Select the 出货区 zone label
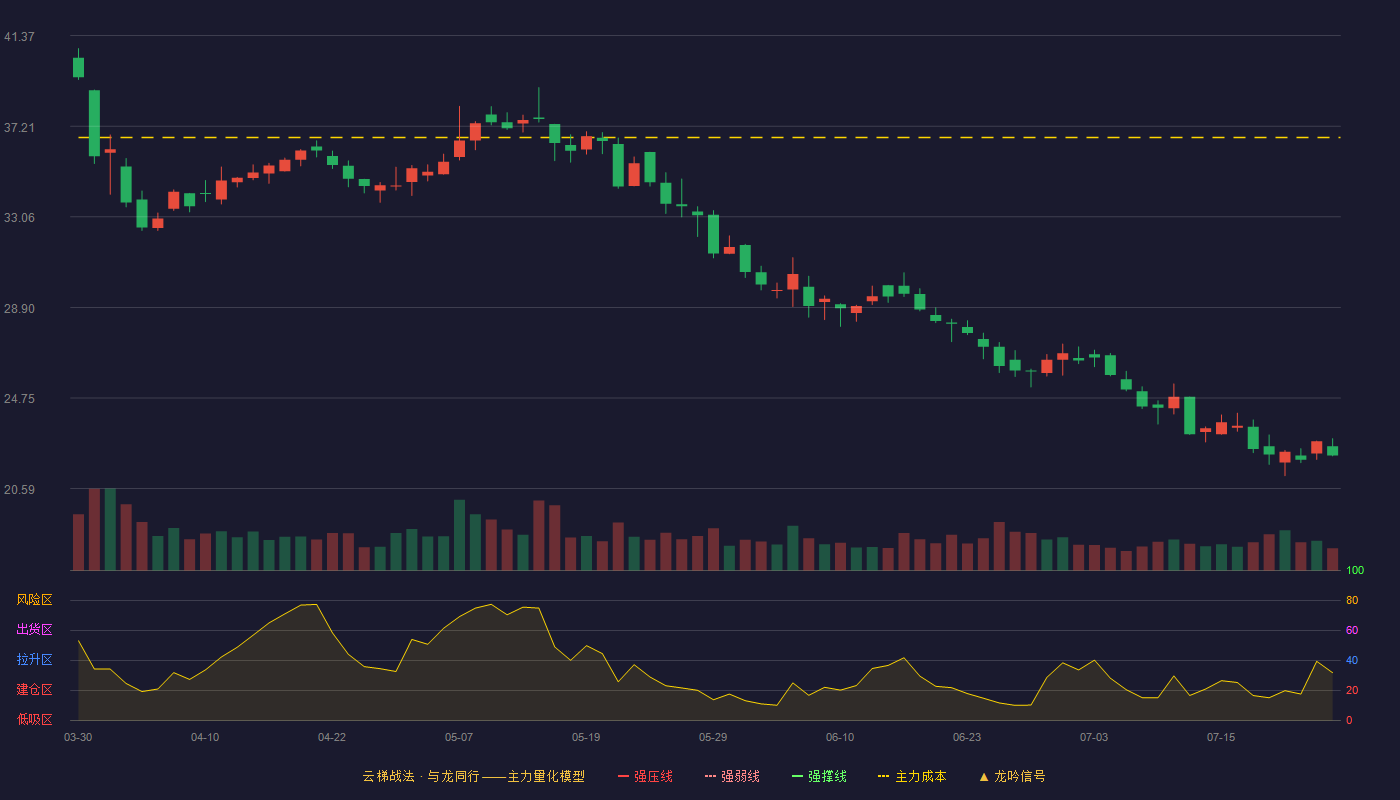The image size is (1400, 800). pyautogui.click(x=34, y=630)
